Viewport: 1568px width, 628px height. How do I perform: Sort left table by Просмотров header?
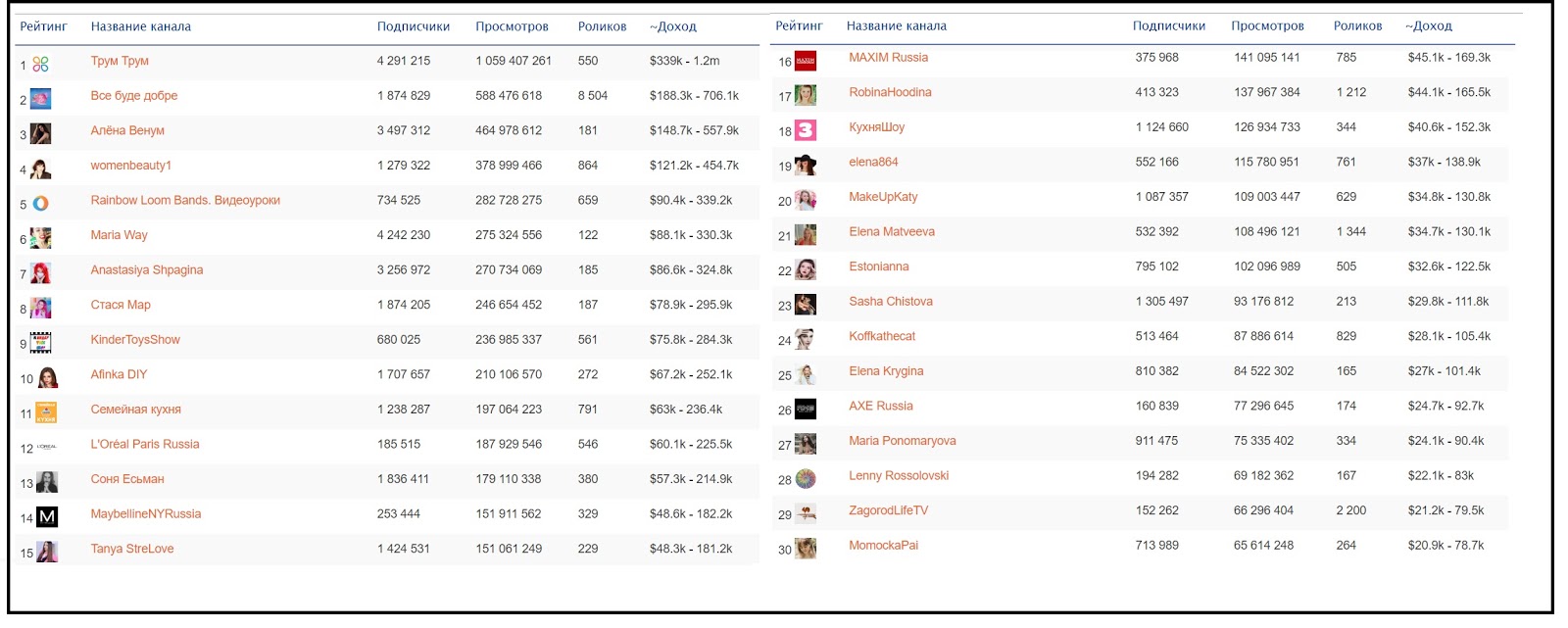[512, 26]
